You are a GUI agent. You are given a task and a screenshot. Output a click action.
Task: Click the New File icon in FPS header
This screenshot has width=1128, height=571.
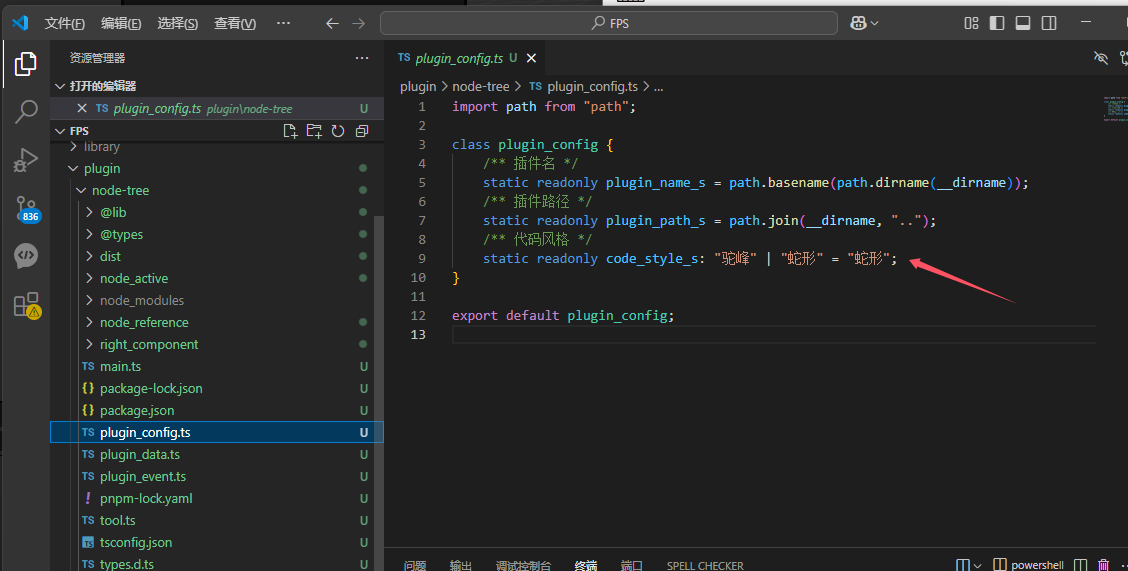point(290,131)
